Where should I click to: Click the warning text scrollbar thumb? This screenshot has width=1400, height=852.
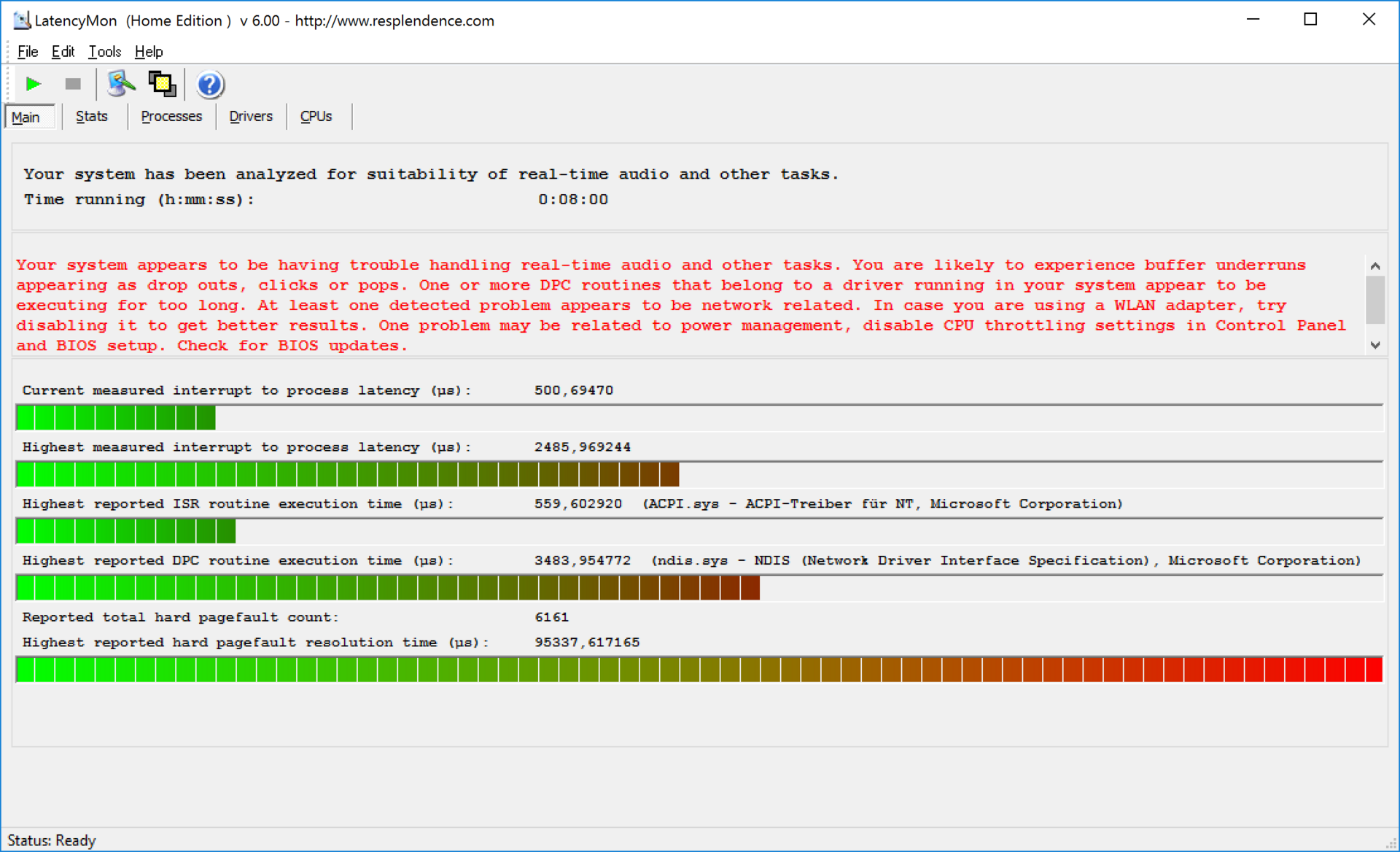pyautogui.click(x=1375, y=299)
